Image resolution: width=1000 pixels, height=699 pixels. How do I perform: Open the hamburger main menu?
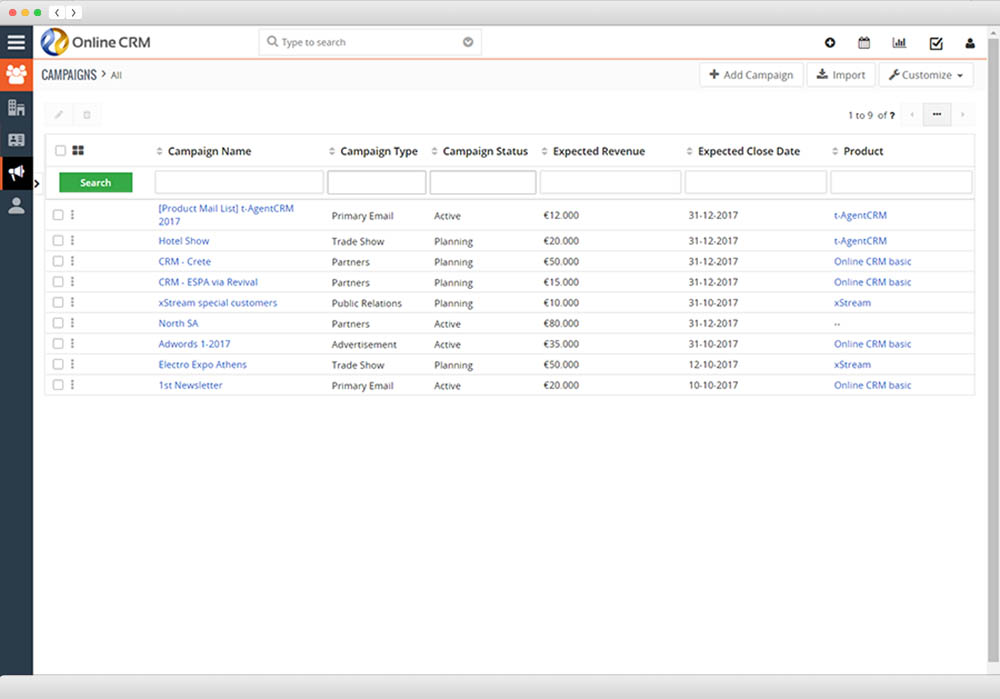tap(16, 42)
